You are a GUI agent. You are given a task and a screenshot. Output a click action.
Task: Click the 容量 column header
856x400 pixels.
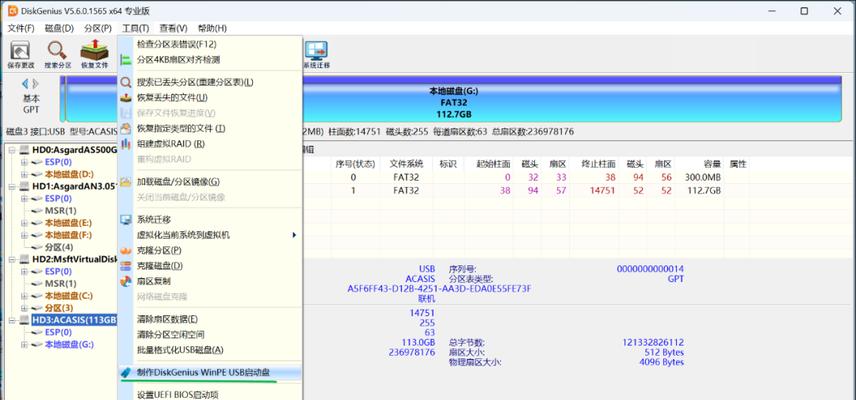coord(710,164)
